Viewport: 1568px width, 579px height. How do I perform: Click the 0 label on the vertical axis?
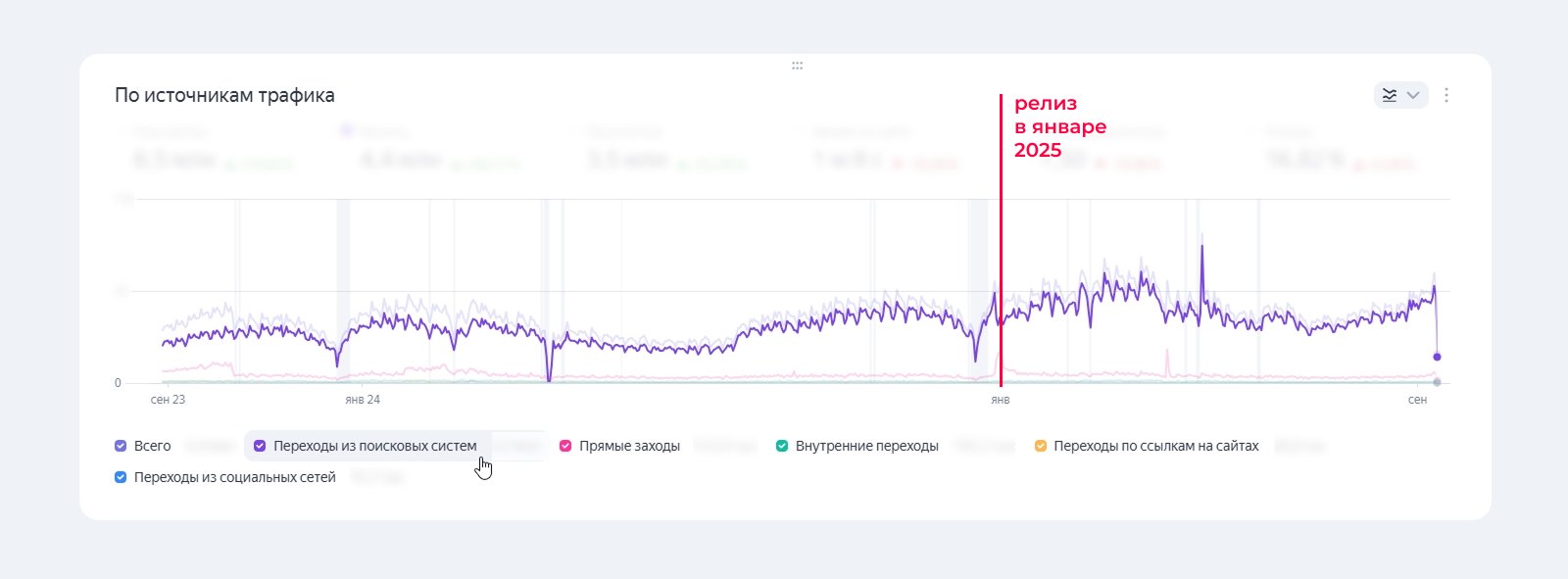[x=118, y=383]
